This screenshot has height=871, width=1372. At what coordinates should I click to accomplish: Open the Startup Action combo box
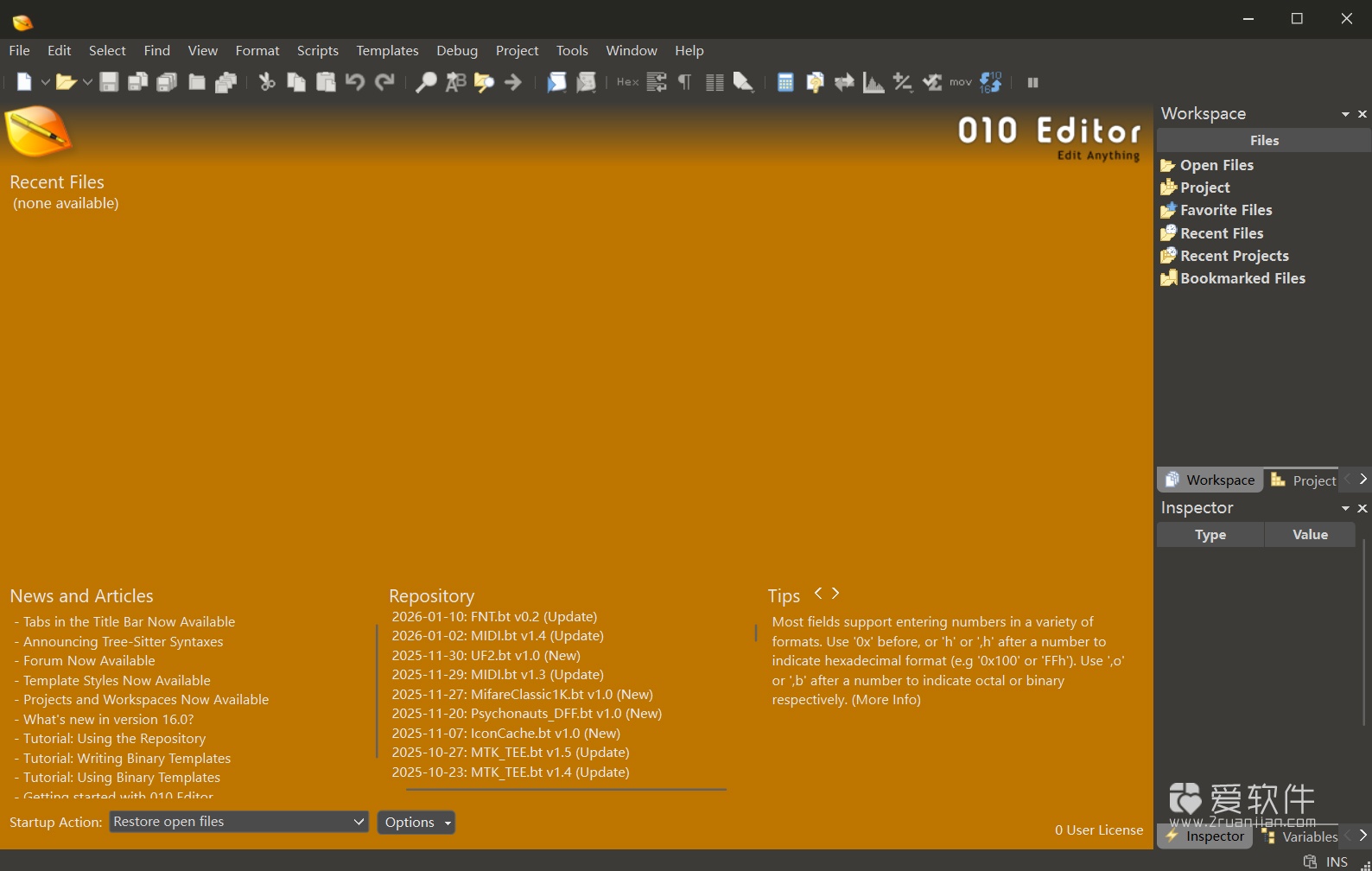238,822
